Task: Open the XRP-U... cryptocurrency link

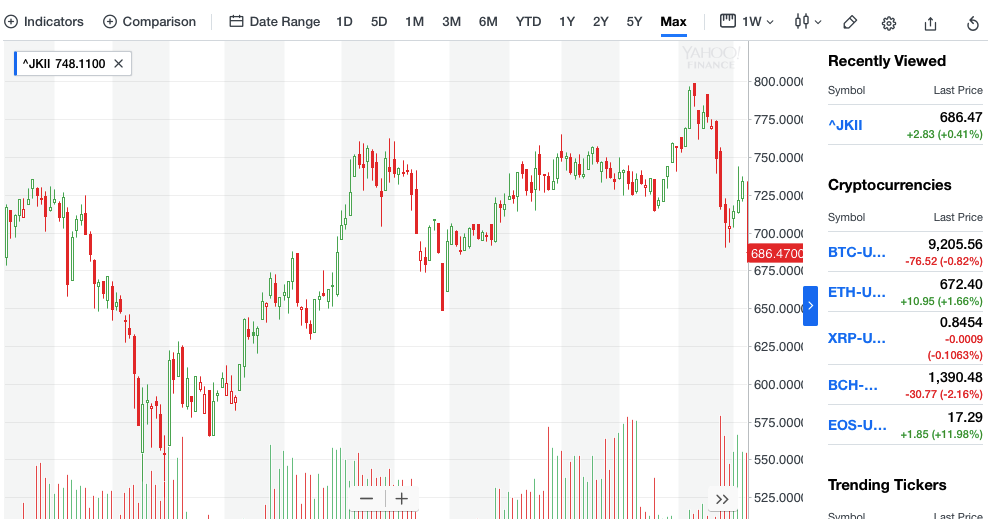Action: pyautogui.click(x=857, y=338)
